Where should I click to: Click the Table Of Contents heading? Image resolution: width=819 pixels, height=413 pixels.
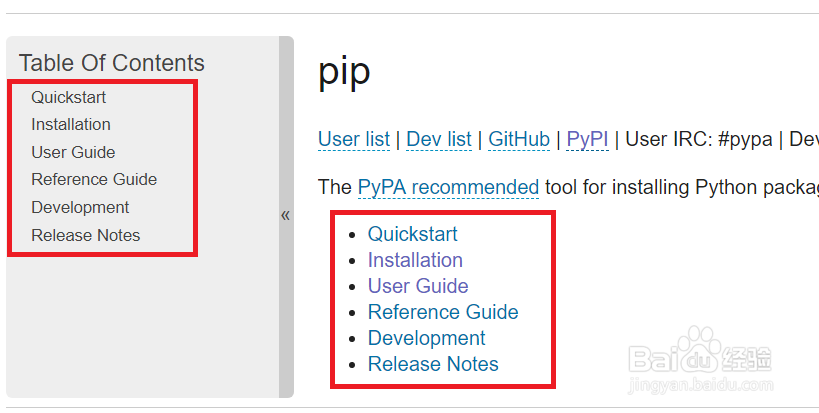(111, 62)
